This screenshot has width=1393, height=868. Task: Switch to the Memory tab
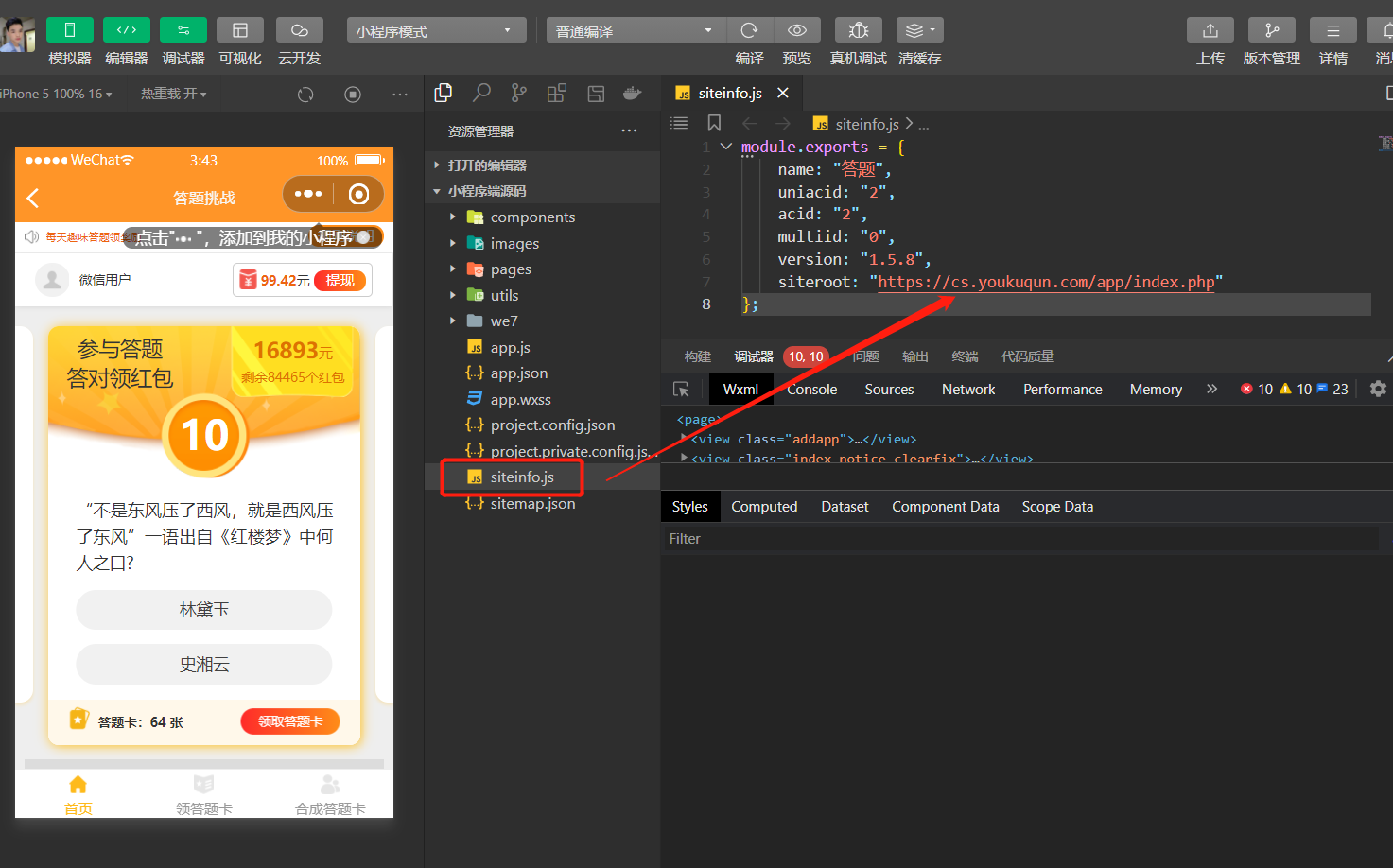pyautogui.click(x=1156, y=390)
